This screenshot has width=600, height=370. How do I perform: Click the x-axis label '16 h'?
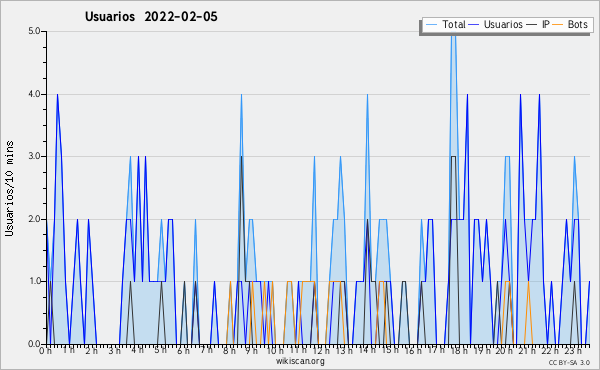point(413,351)
